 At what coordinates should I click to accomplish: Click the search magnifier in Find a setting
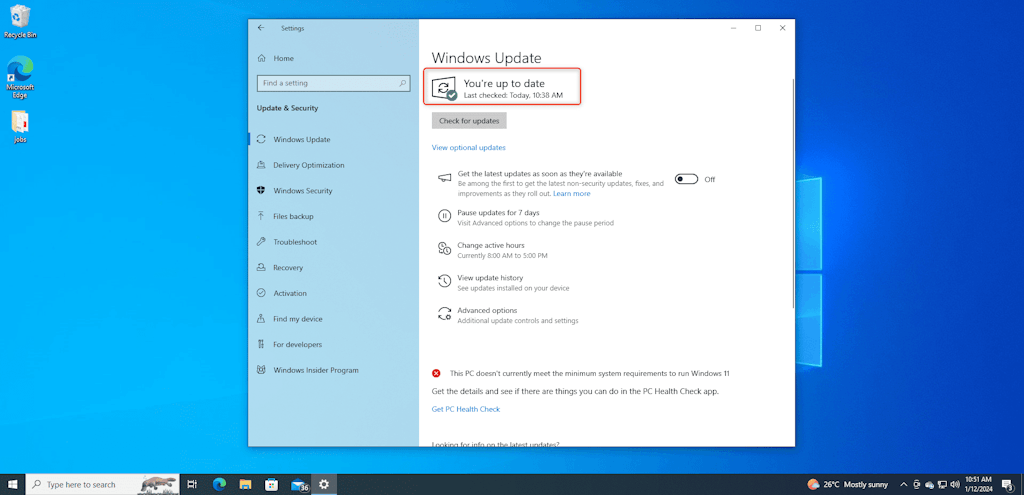coord(402,84)
